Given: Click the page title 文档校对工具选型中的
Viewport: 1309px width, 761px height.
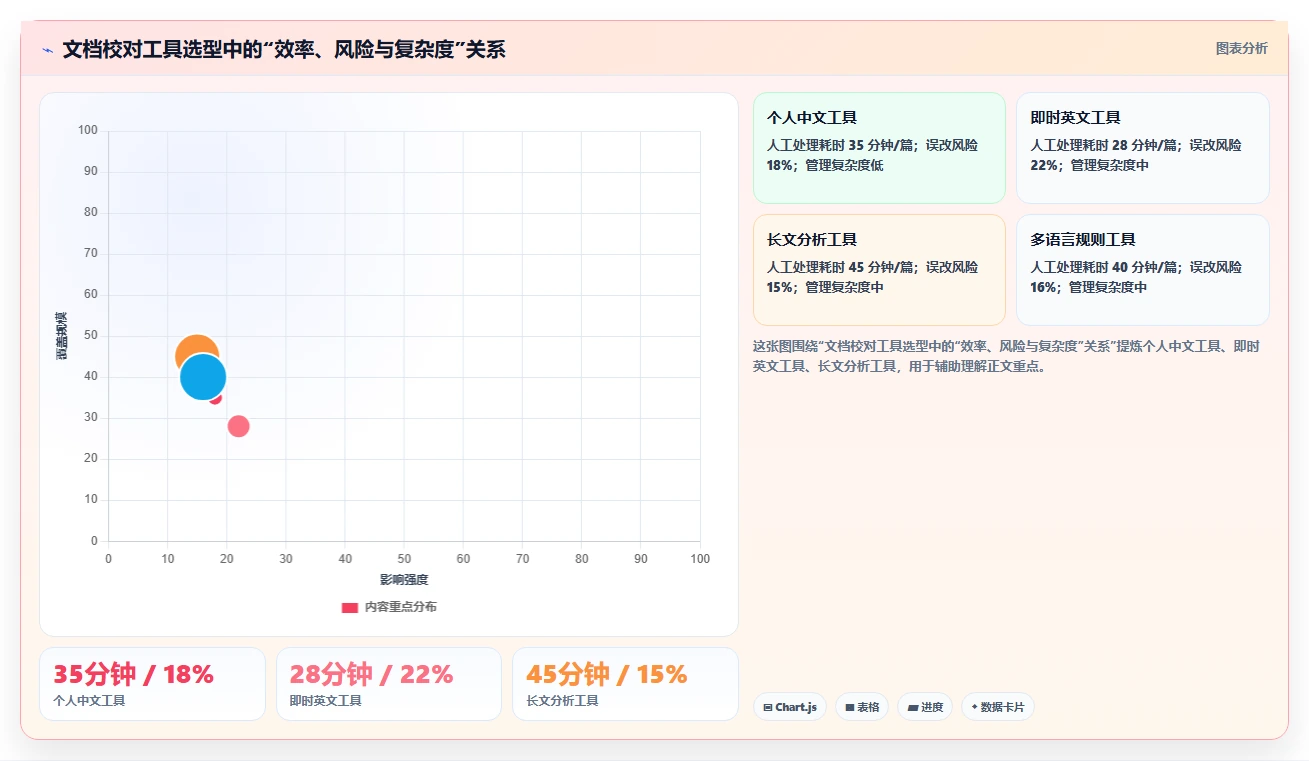Looking at the screenshot, I should tap(284, 50).
